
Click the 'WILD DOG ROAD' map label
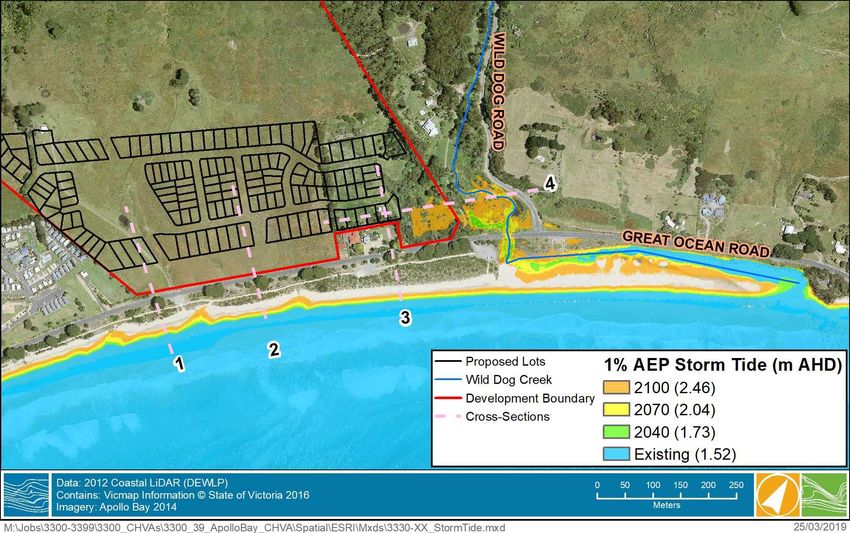click(498, 91)
